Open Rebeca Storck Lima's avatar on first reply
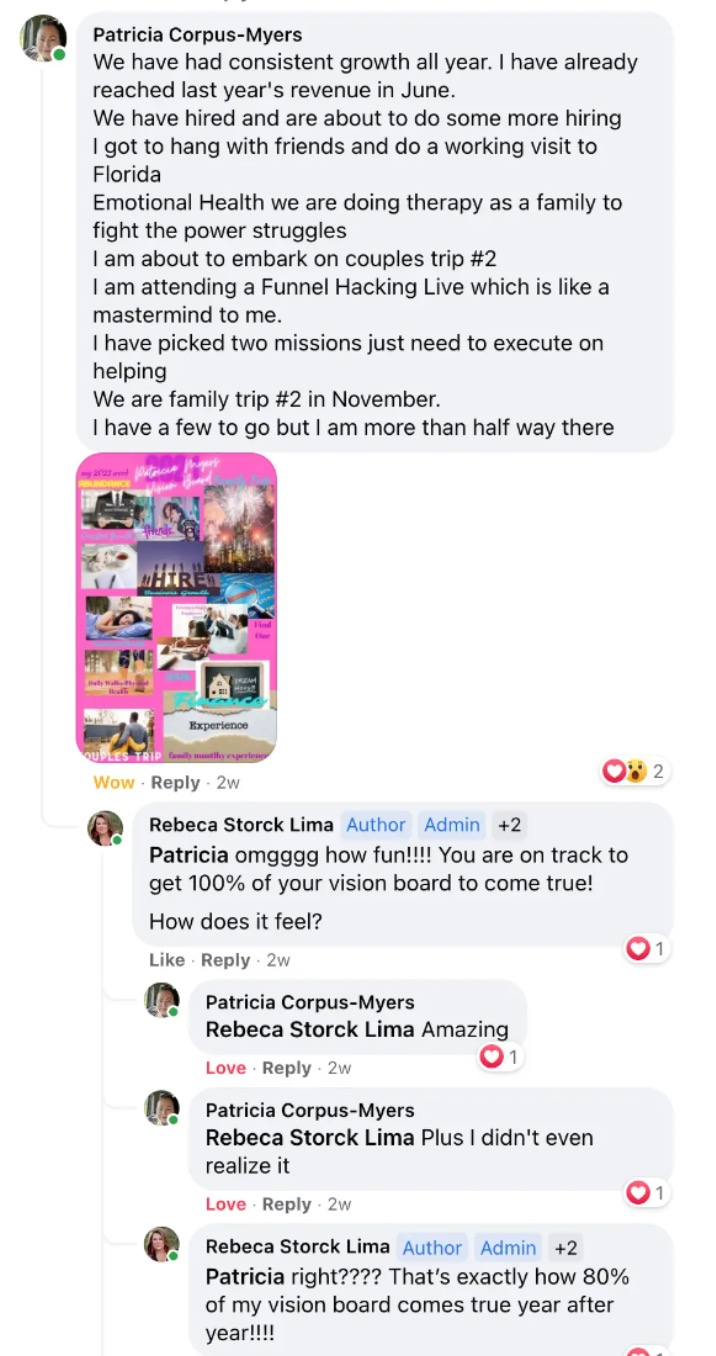 (106, 828)
